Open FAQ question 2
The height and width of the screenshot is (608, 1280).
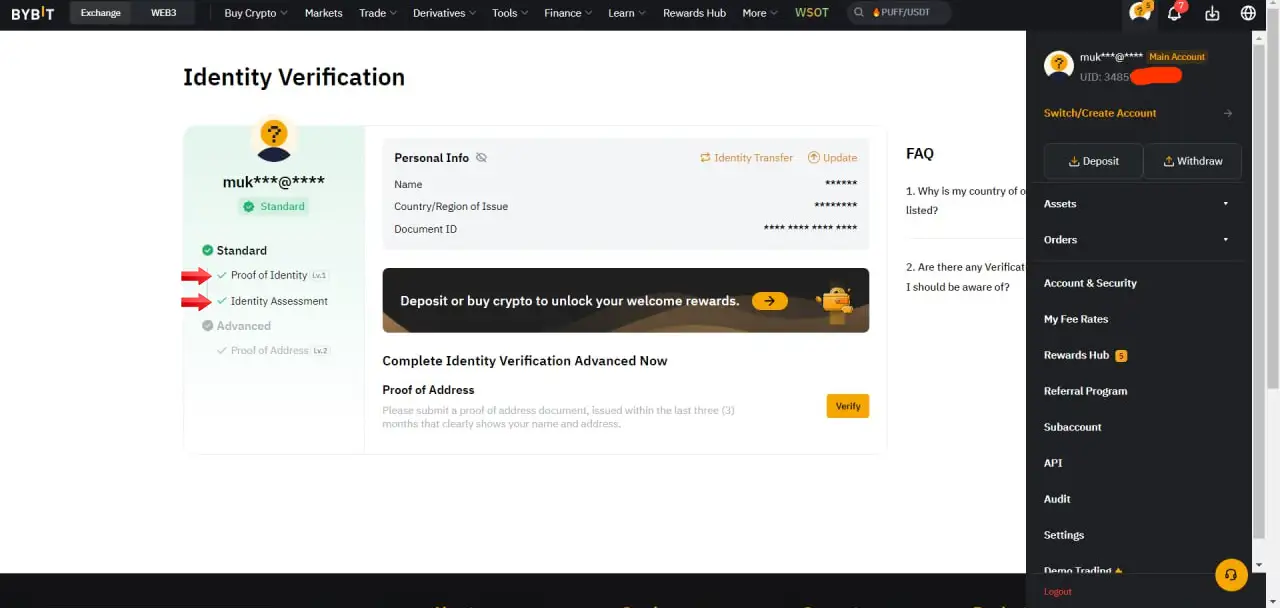click(966, 277)
